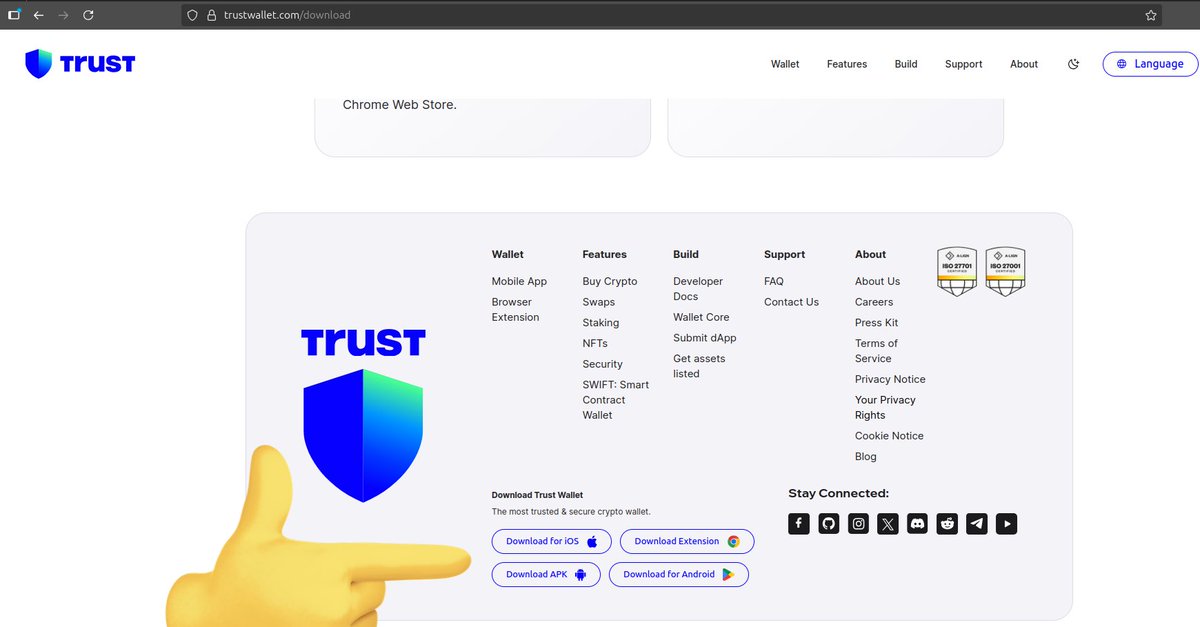Click the Download for iOS button
1200x627 pixels.
tap(552, 541)
